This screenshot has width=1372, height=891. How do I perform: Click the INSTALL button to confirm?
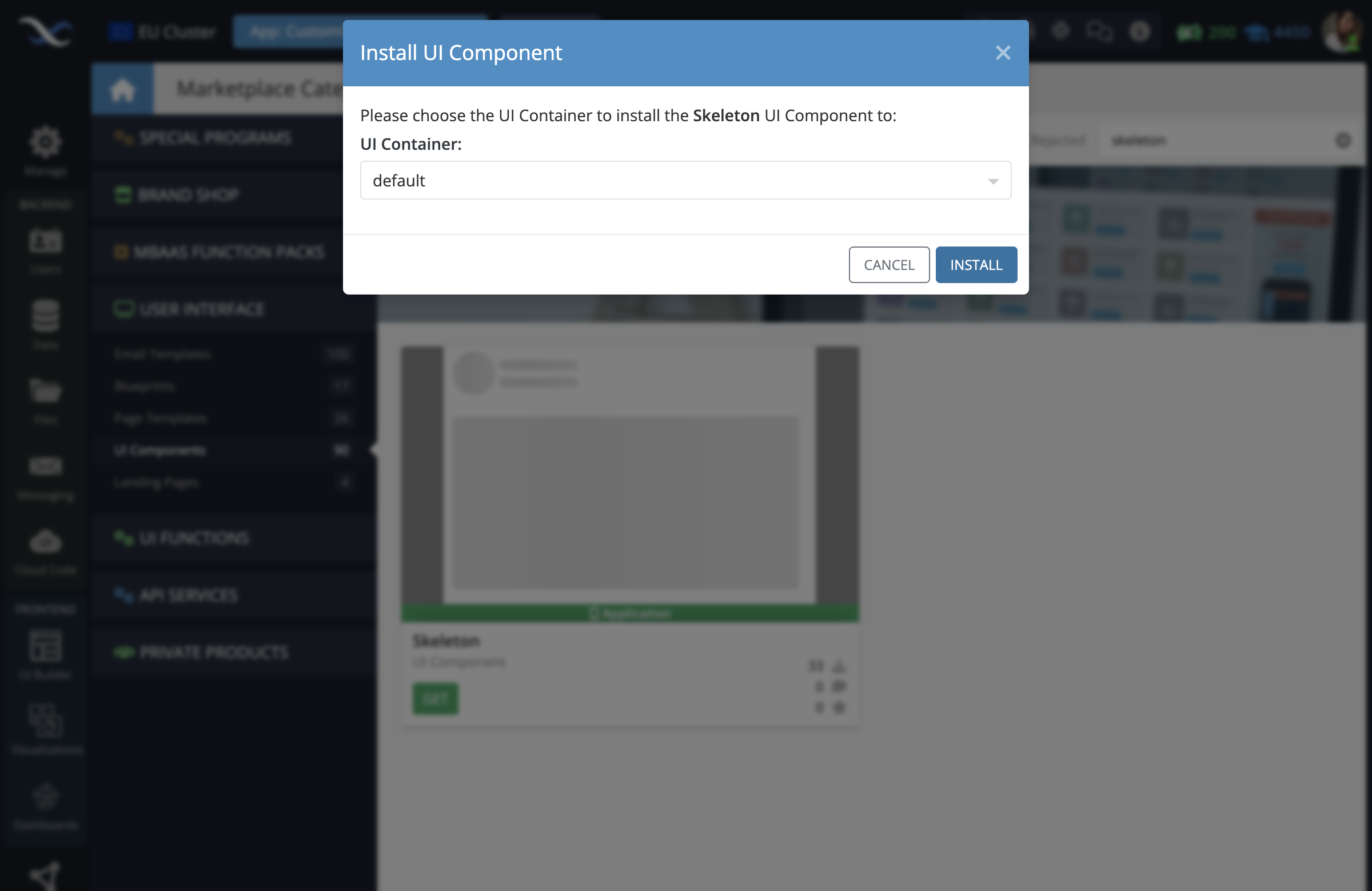[x=976, y=265]
